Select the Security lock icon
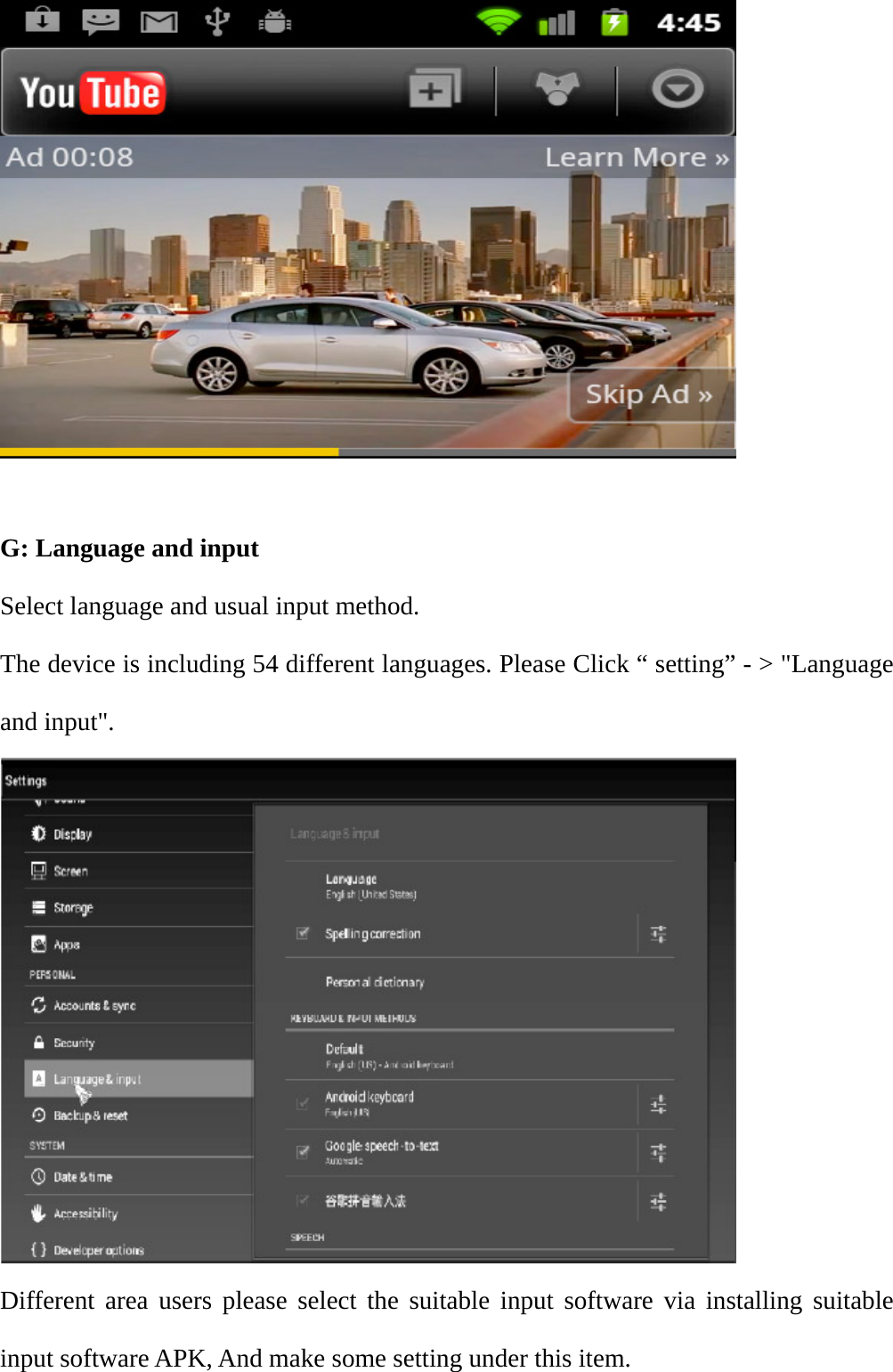The image size is (893, 1372). [37, 1042]
